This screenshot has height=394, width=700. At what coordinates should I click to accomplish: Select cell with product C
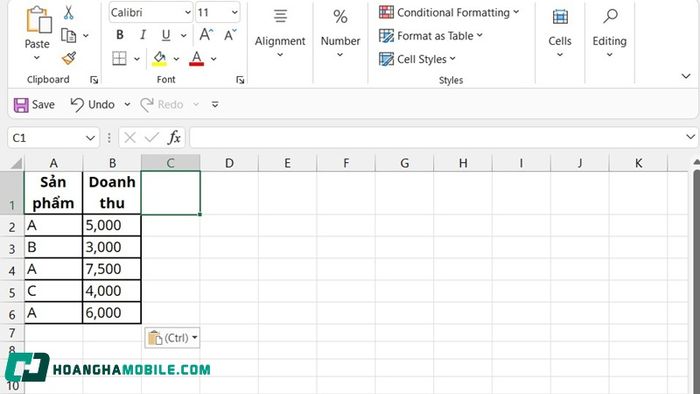click(x=54, y=291)
